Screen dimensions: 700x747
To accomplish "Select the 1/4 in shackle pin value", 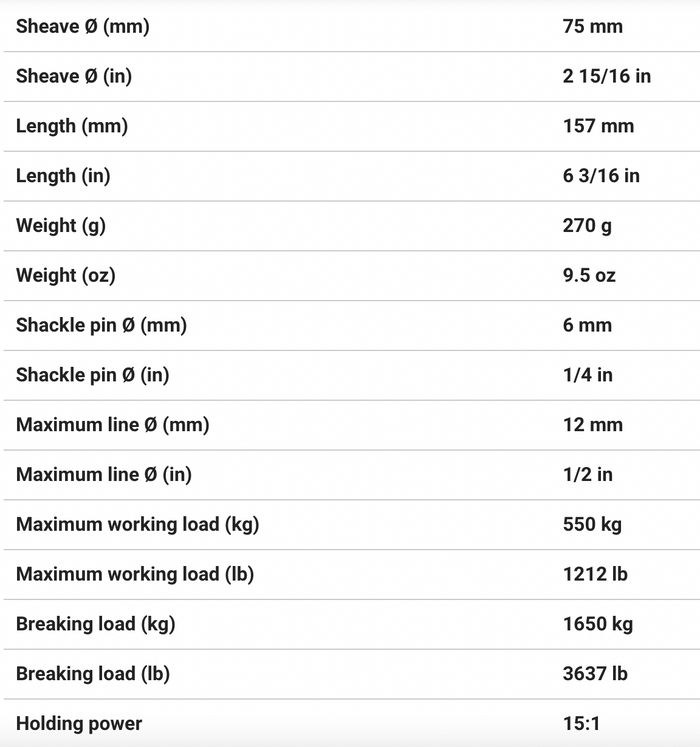I will [x=588, y=375].
